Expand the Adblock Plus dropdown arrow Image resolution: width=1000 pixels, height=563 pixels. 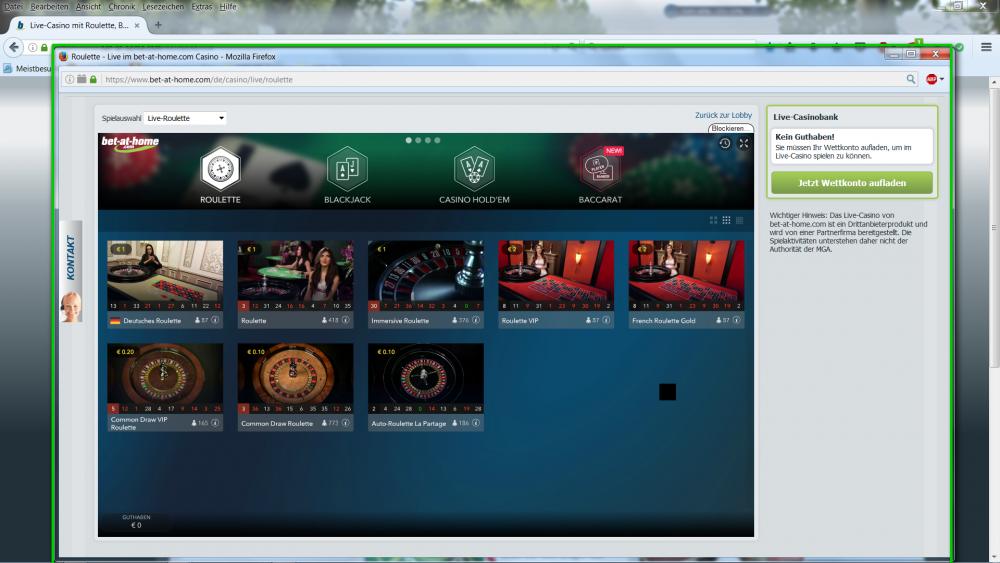tap(941, 79)
